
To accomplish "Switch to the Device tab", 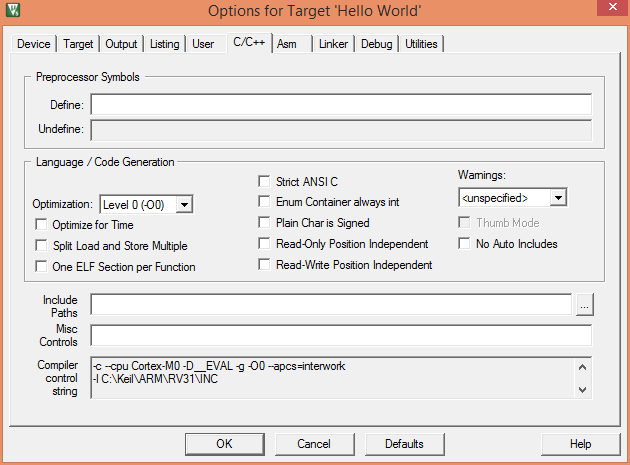I will click(34, 44).
